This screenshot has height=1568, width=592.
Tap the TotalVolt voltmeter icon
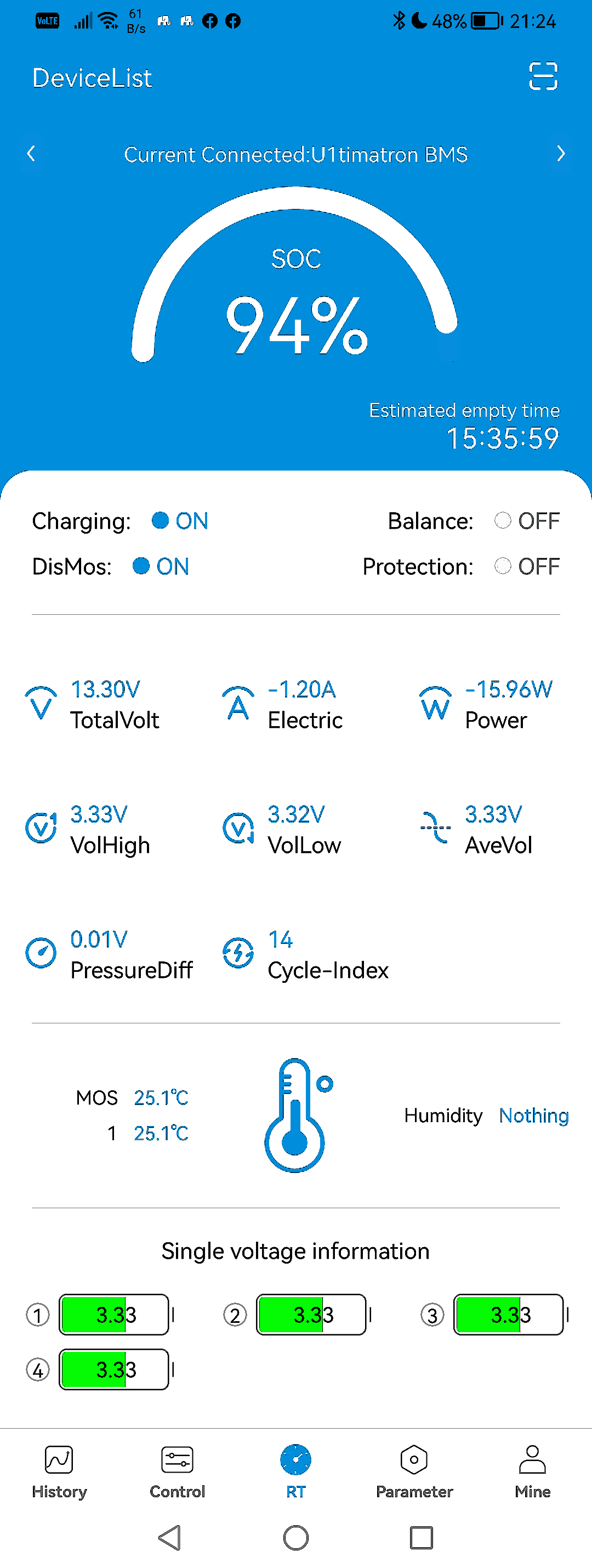(x=41, y=704)
